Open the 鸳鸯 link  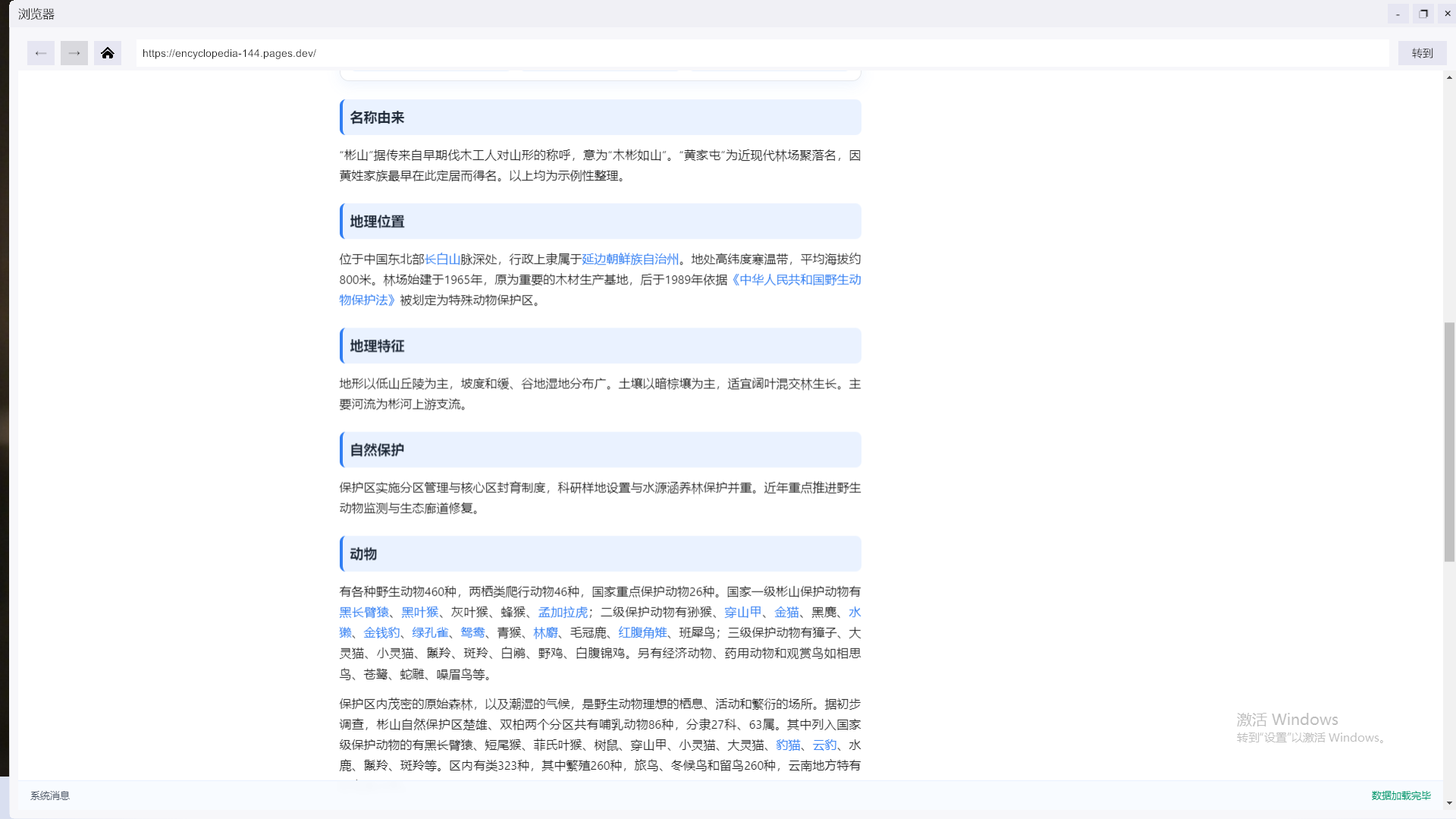pos(473,632)
